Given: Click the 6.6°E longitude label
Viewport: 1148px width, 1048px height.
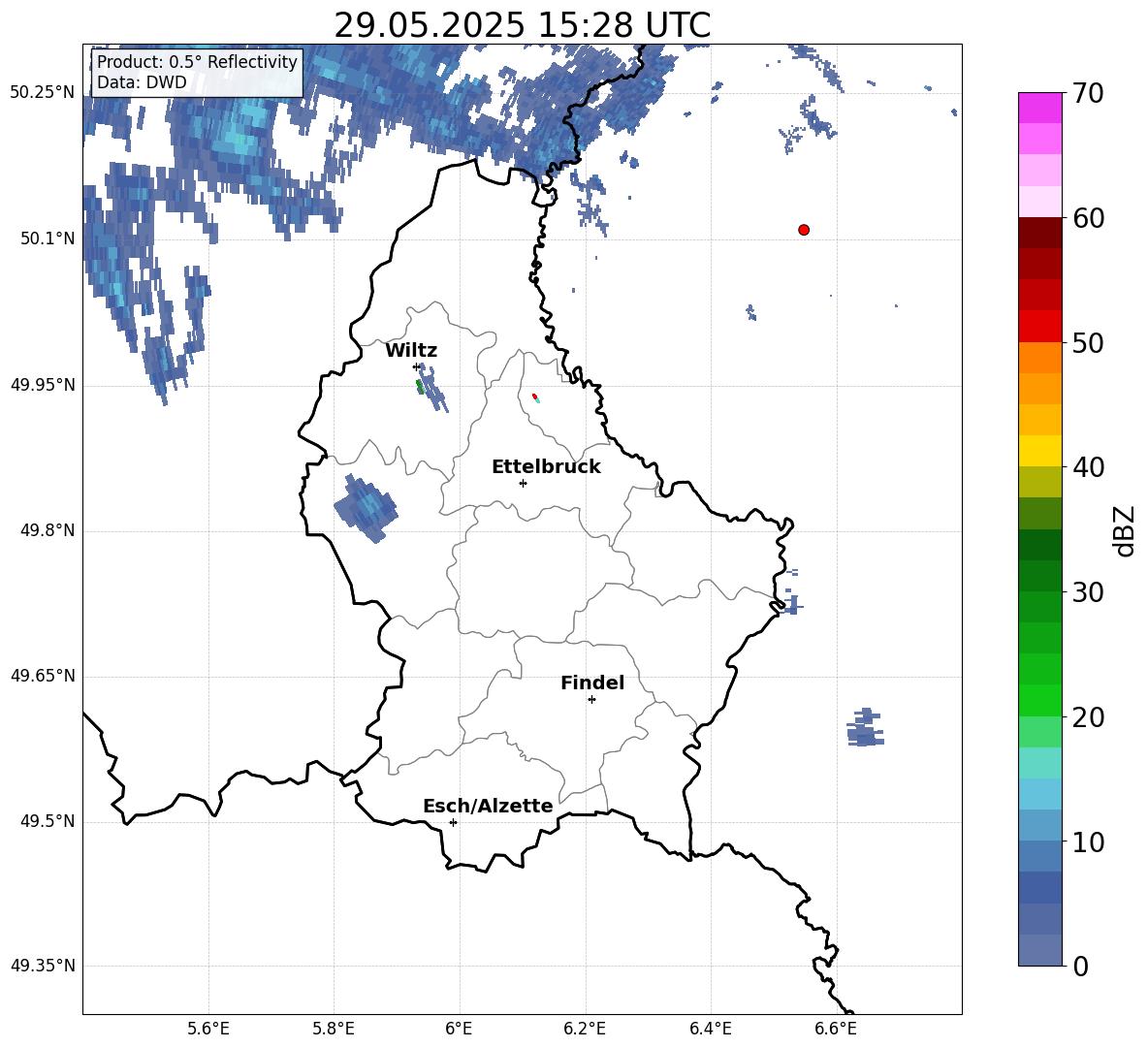Looking at the screenshot, I should click(x=836, y=1029).
